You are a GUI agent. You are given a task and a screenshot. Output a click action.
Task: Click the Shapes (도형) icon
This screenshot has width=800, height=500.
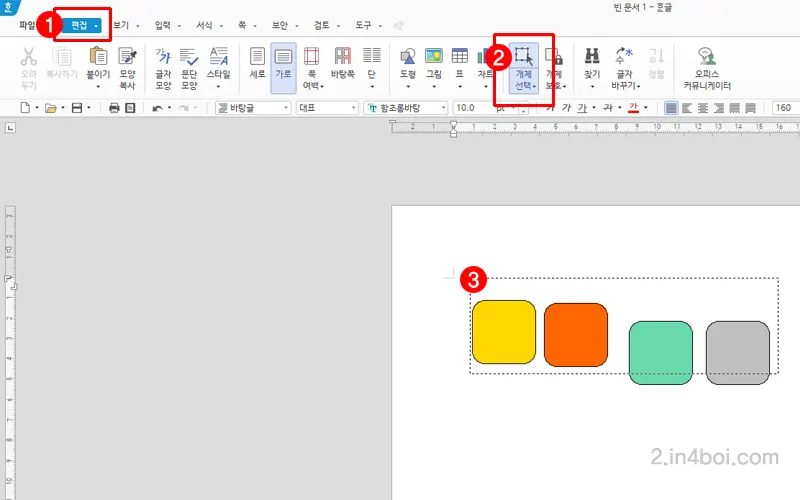408,56
